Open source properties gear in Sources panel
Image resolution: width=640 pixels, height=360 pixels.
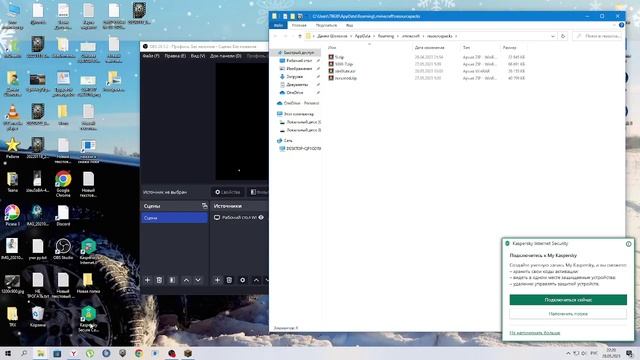[242, 280]
